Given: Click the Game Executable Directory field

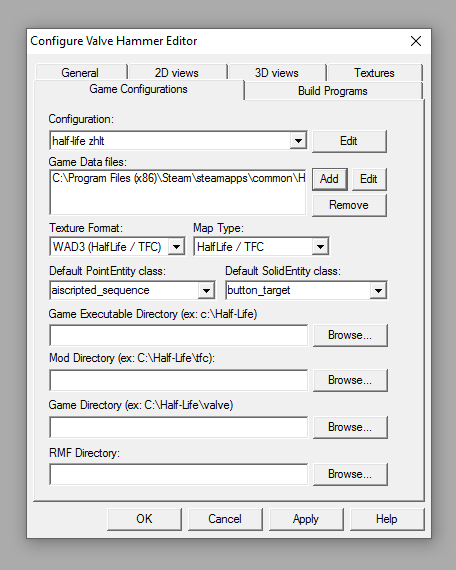Looking at the screenshot, I should pos(179,335).
